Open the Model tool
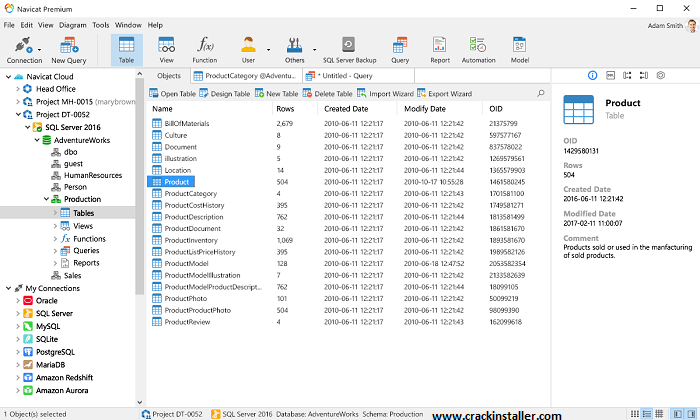 520,50
